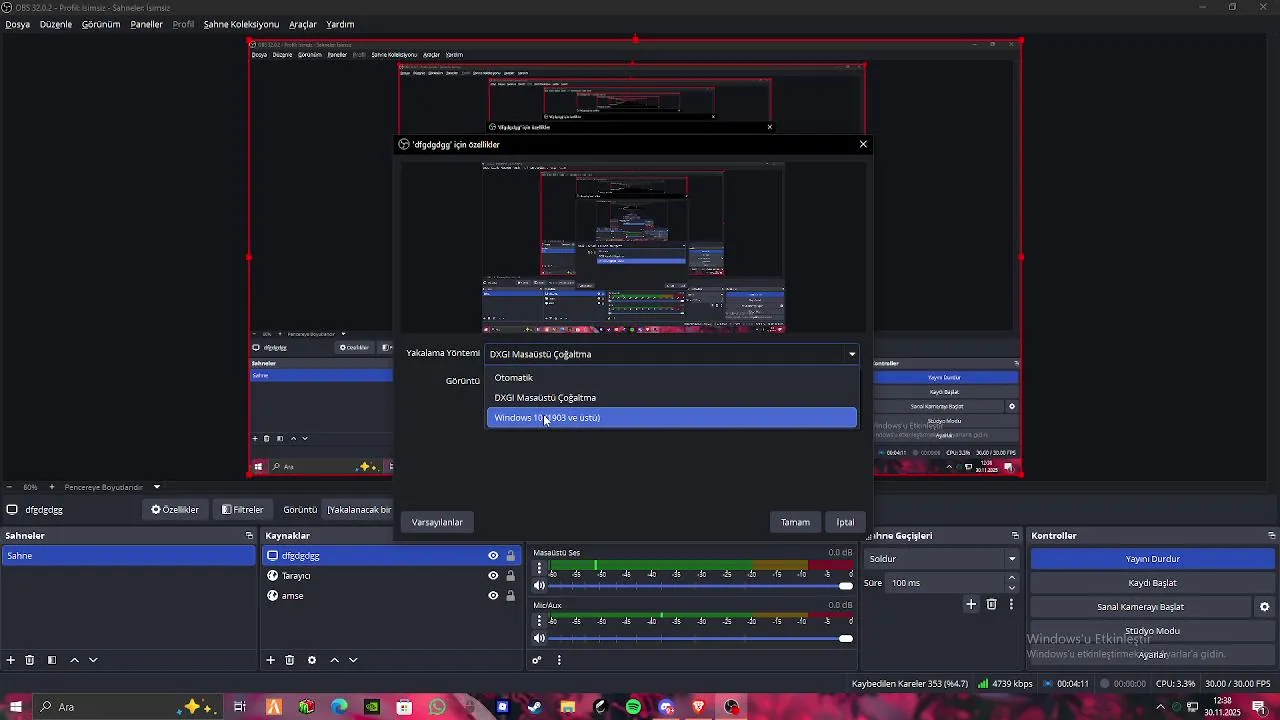
Task: Select DXGI Masaüstü Çoğaltma option in list
Action: (x=672, y=398)
